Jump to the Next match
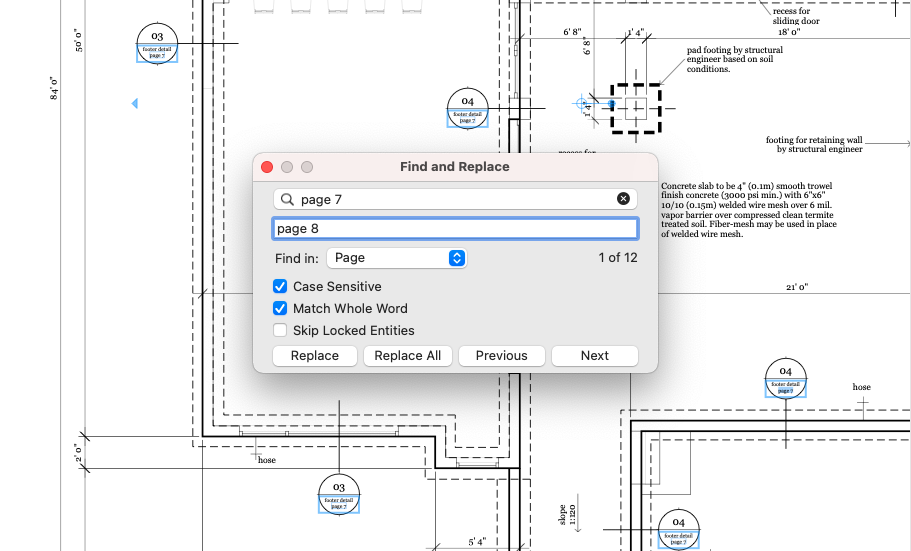This screenshot has width=911, height=551. [594, 356]
